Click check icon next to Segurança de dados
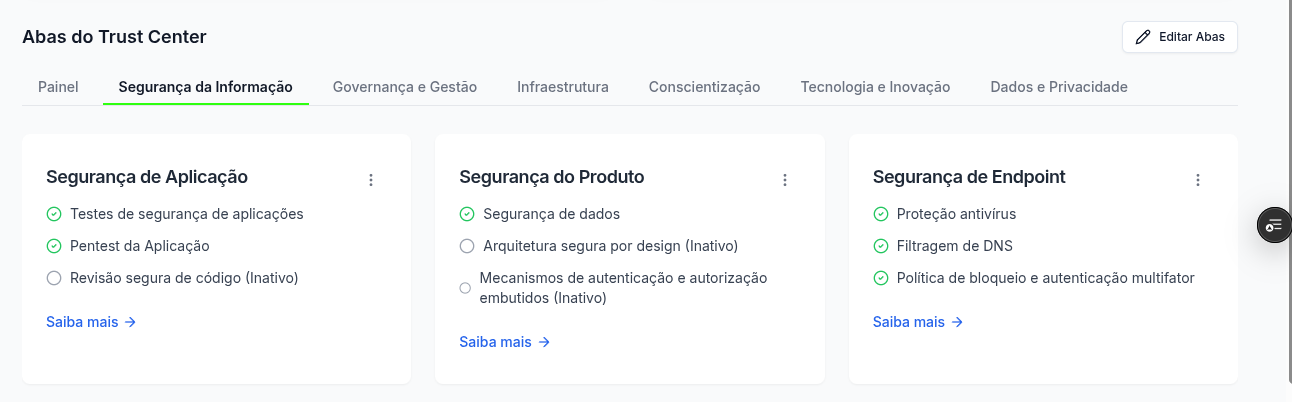This screenshot has width=1292, height=402. (467, 214)
